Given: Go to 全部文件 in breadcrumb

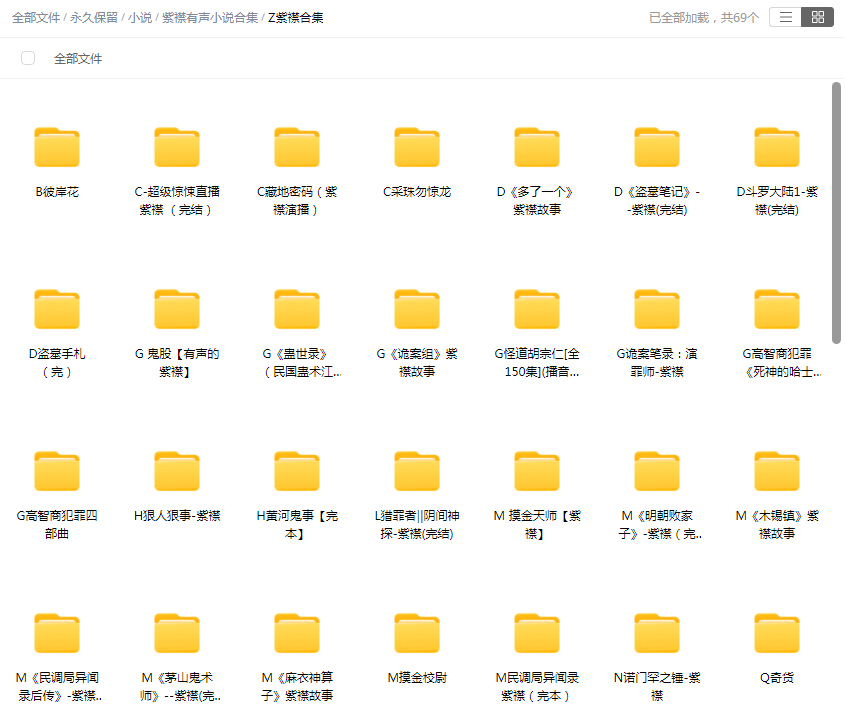Looking at the screenshot, I should 36,18.
